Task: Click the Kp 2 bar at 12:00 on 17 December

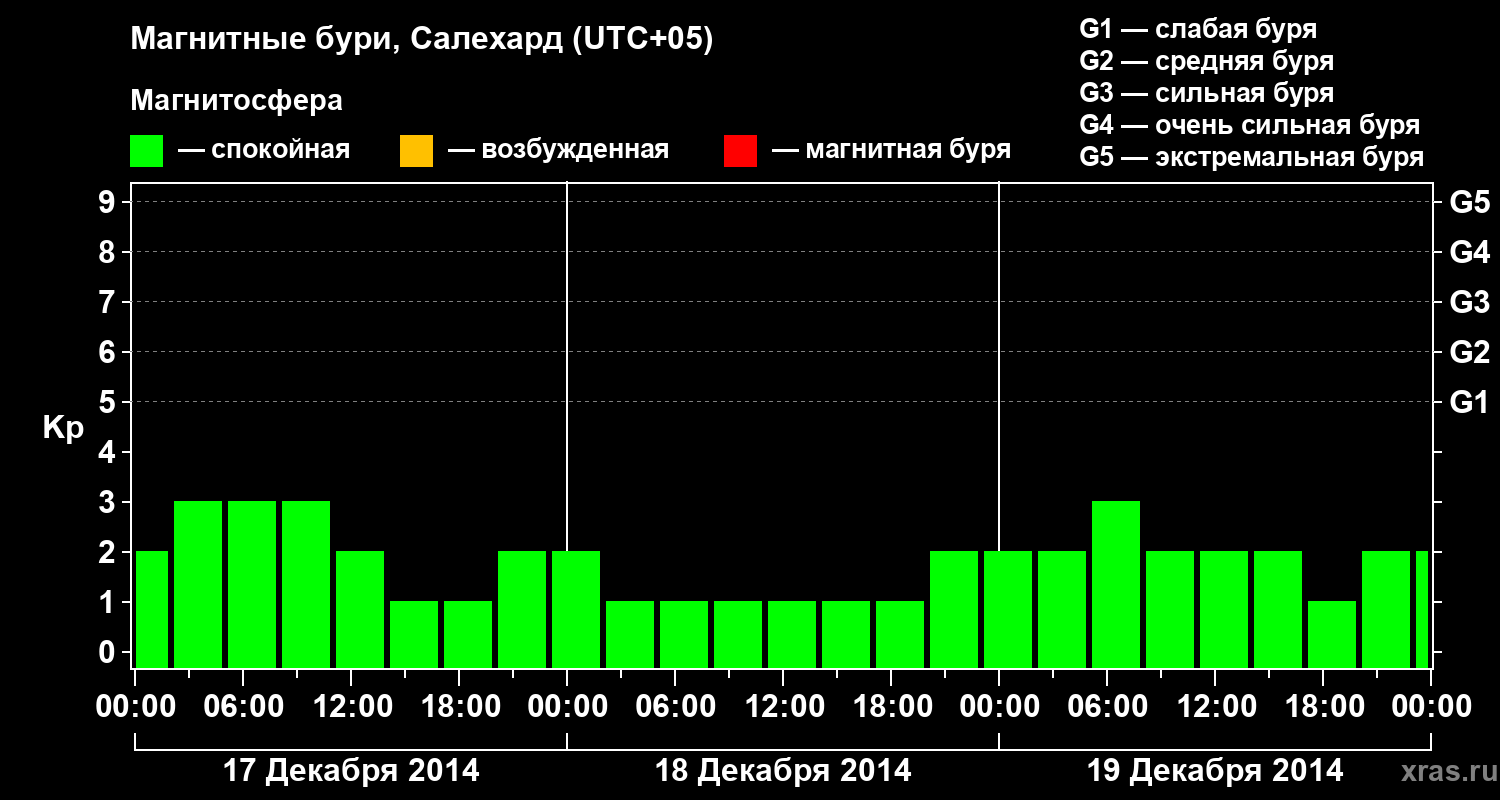Action: [360, 609]
